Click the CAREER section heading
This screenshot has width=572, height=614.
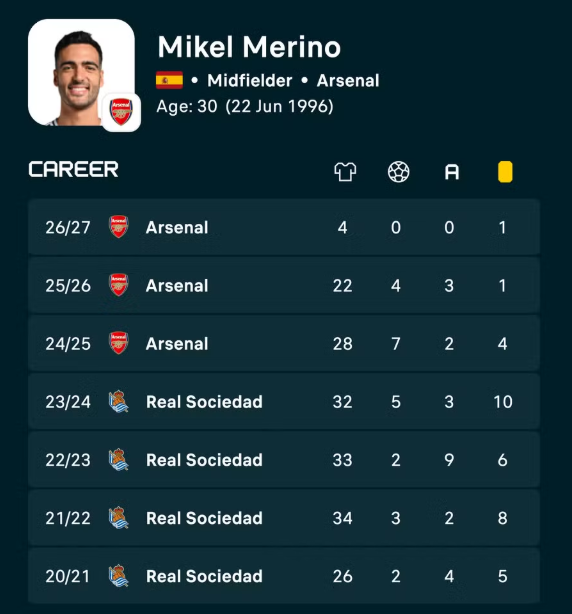[74, 170]
